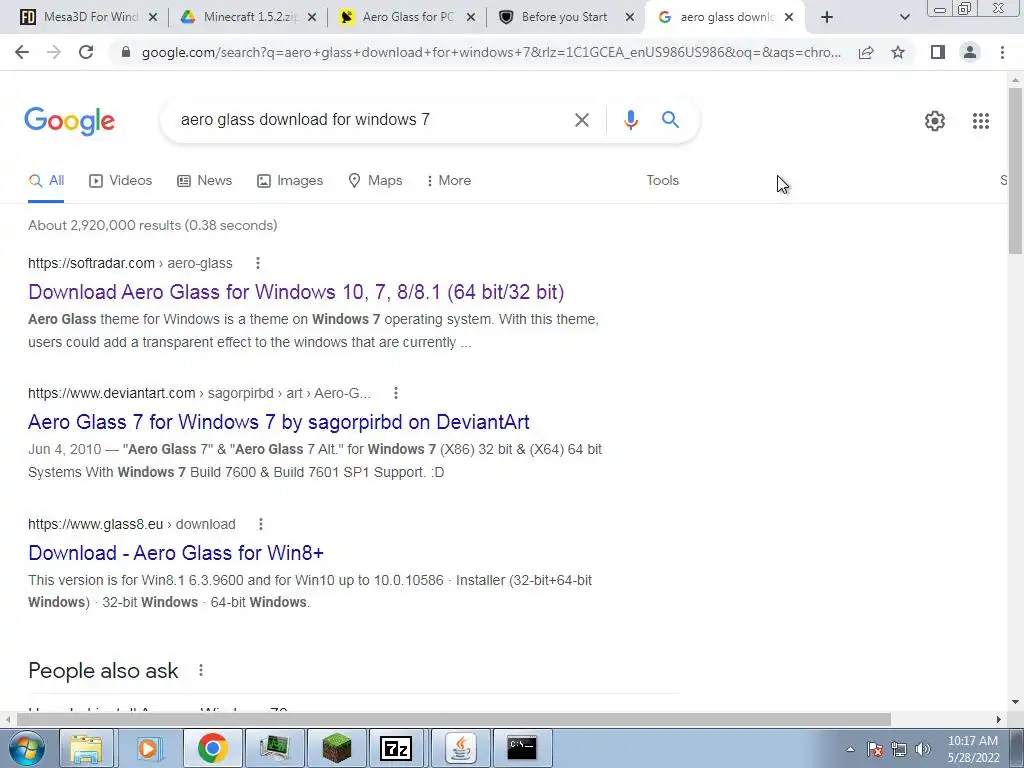Switch to the Minecraft 1.5.2.zip tab
The width and height of the screenshot is (1024, 768).
point(247,17)
